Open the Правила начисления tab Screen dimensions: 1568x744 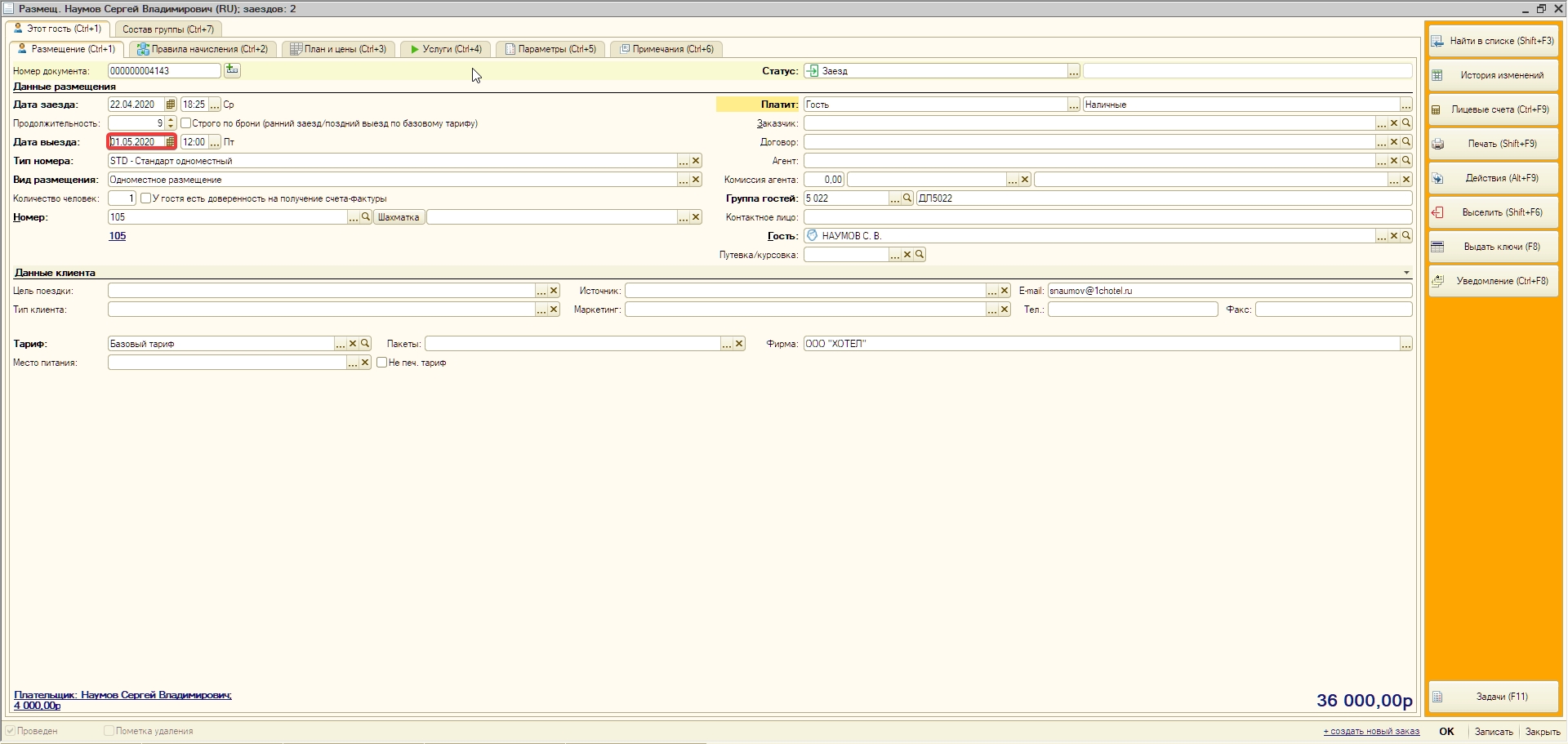pos(203,49)
